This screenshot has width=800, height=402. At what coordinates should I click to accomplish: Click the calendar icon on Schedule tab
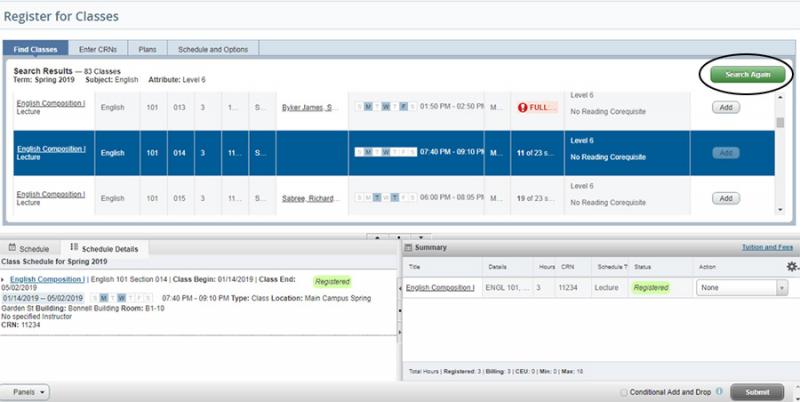point(12,247)
